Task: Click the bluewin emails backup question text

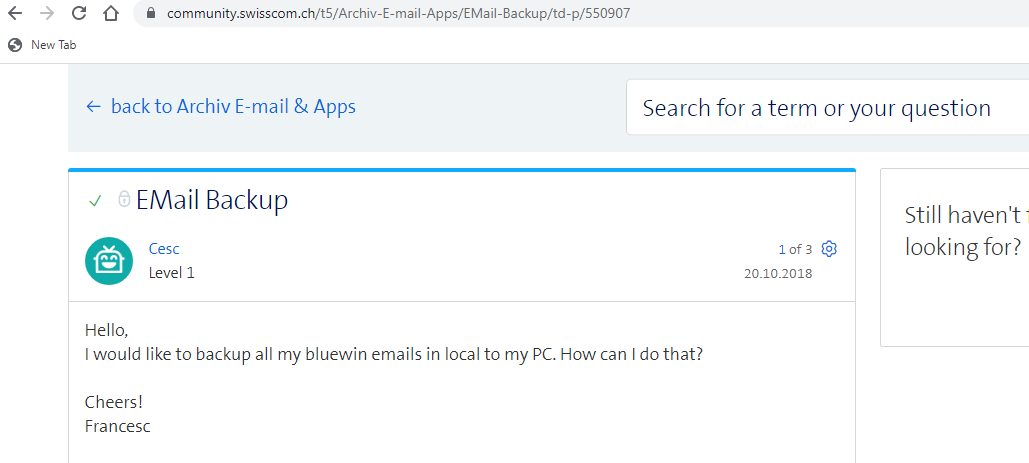Action: (x=394, y=354)
